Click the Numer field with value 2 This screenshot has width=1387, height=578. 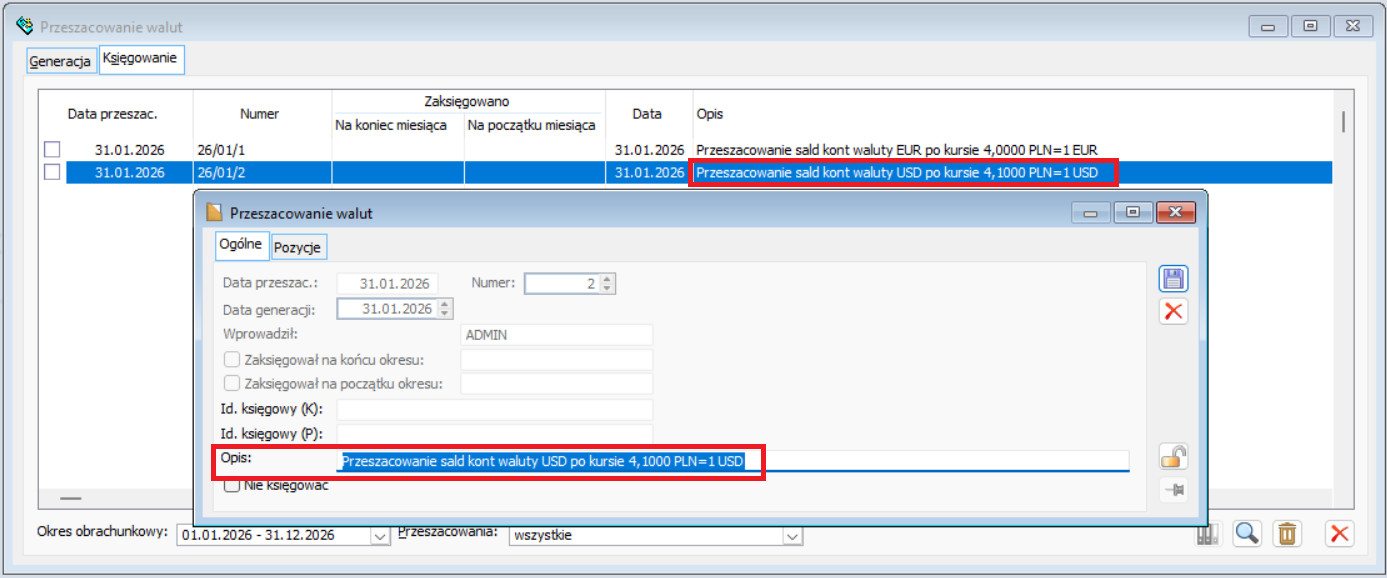coord(562,284)
